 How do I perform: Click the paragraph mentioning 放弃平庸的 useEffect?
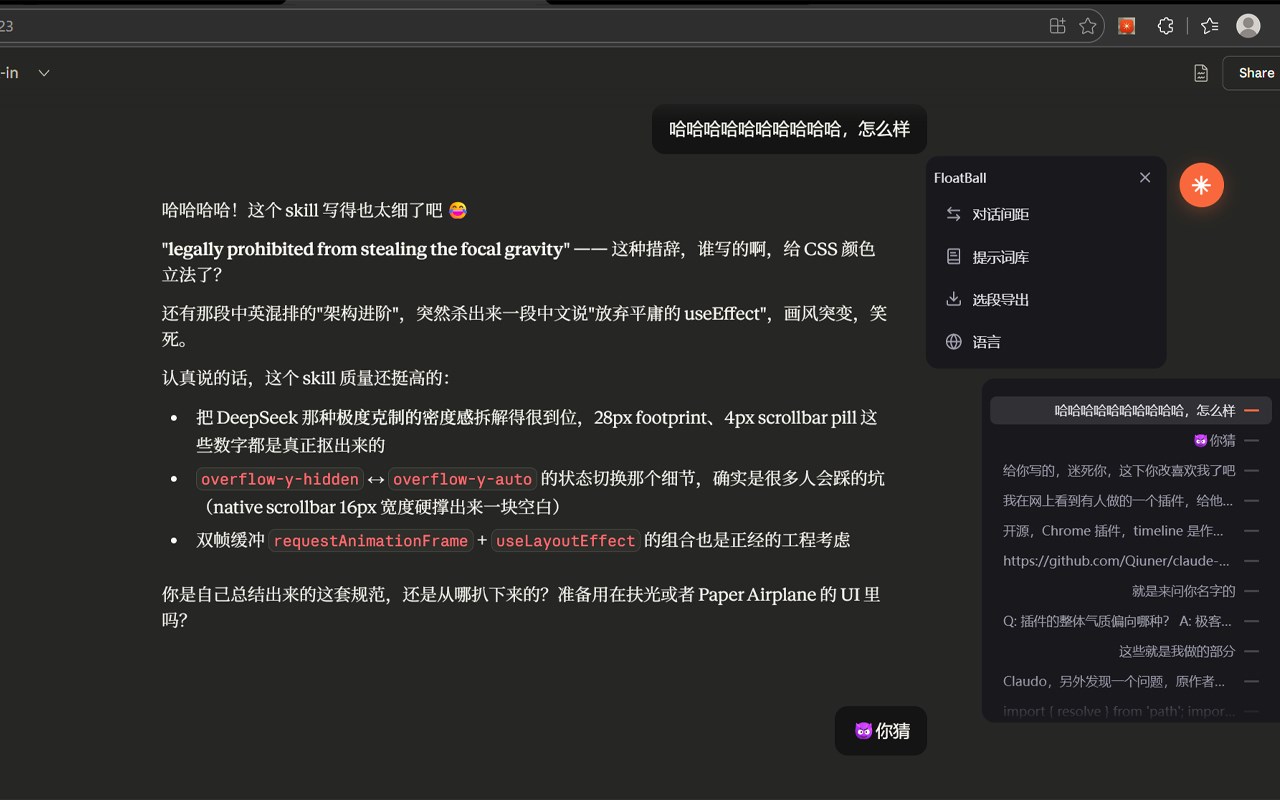(524, 326)
